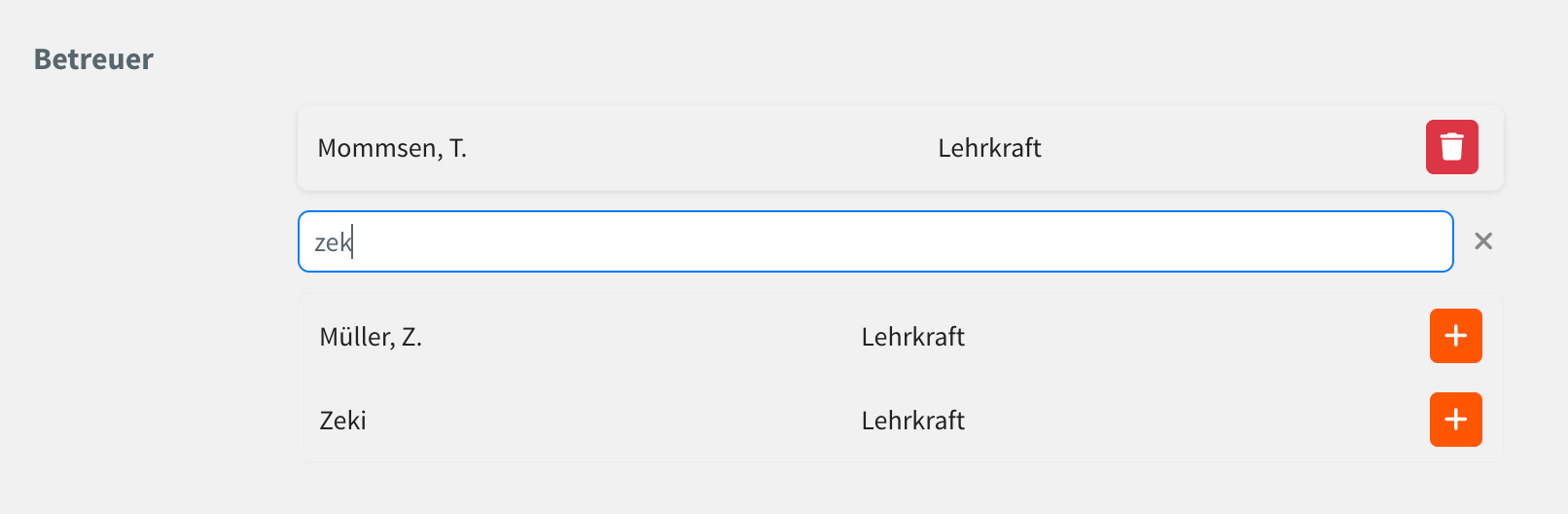This screenshot has height=514, width=1568.
Task: Focus the search field containing "zek"
Action: pos(874,241)
